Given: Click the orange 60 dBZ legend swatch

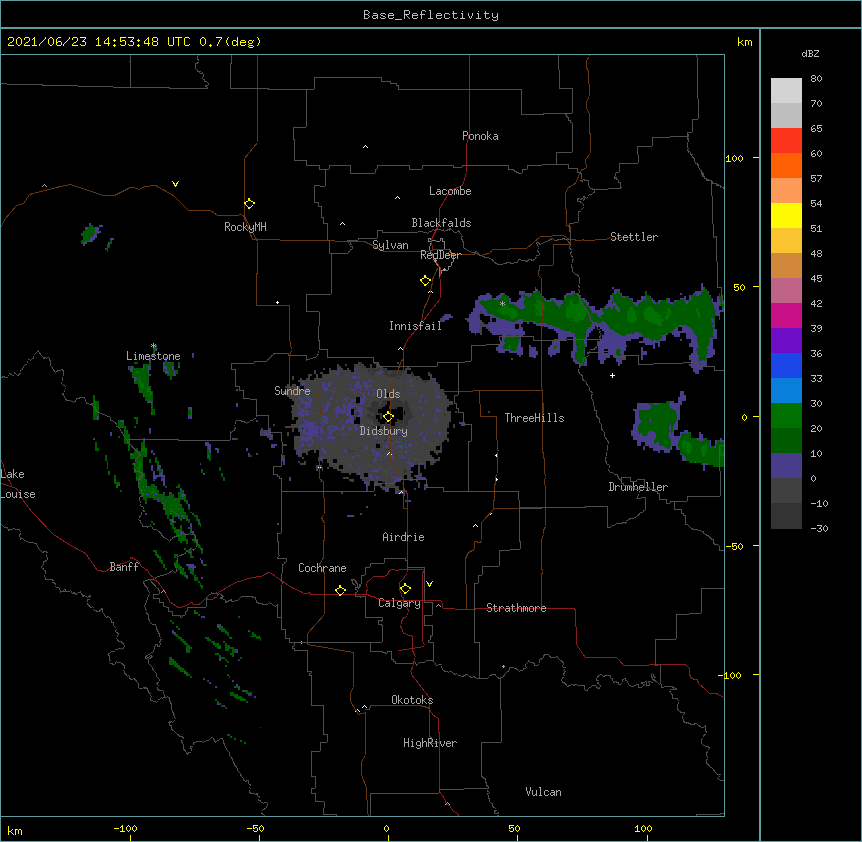Looking at the screenshot, I should tap(786, 165).
